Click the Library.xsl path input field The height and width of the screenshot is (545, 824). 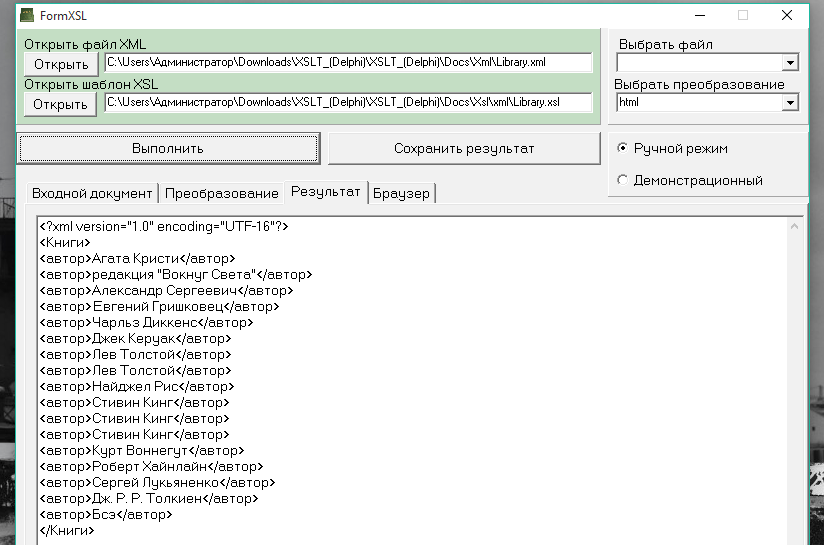pyautogui.click(x=348, y=102)
